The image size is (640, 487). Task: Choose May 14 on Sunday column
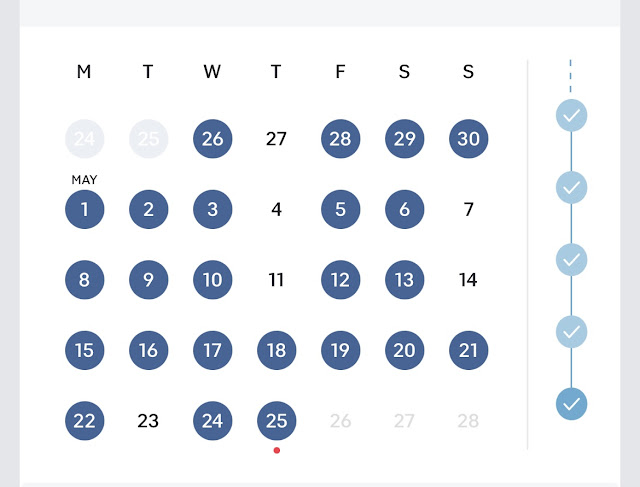click(468, 280)
